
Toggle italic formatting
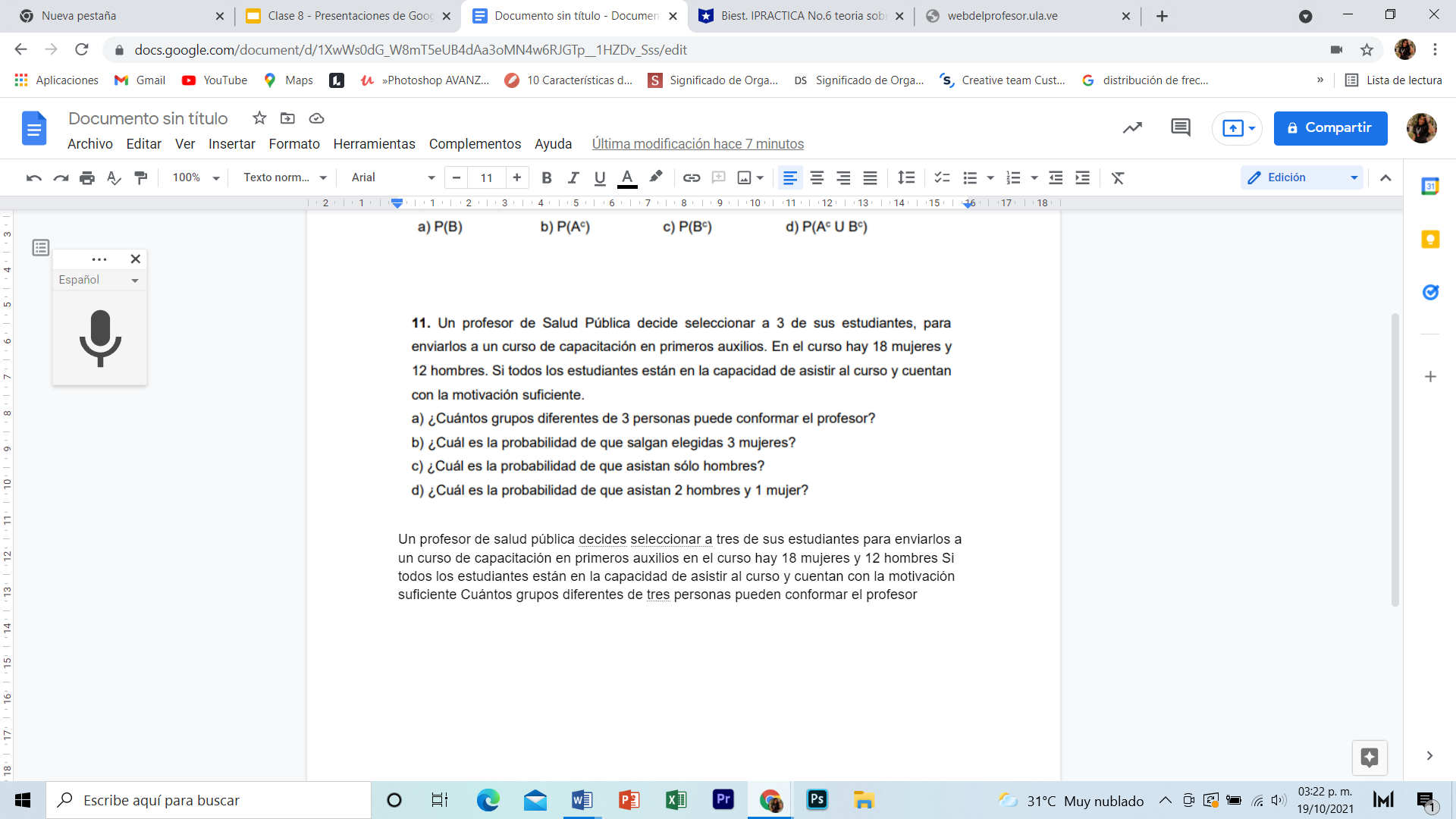[x=573, y=177]
